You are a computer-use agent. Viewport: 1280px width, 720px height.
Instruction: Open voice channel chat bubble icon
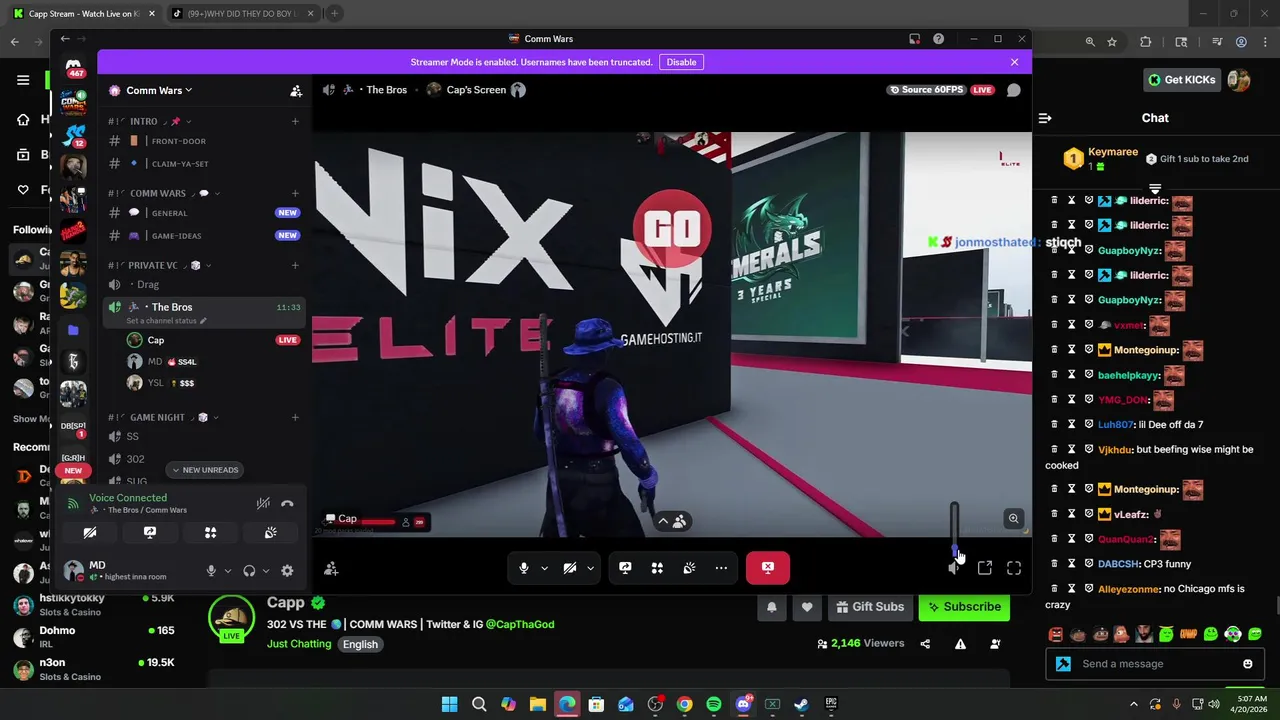point(1013,90)
